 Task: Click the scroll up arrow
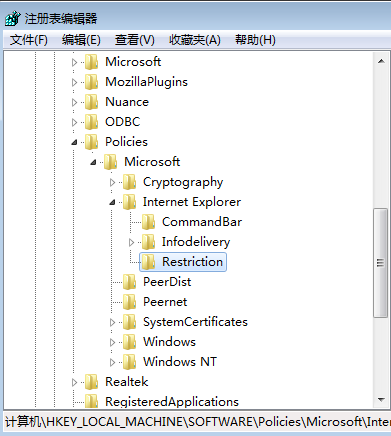[x=381, y=61]
